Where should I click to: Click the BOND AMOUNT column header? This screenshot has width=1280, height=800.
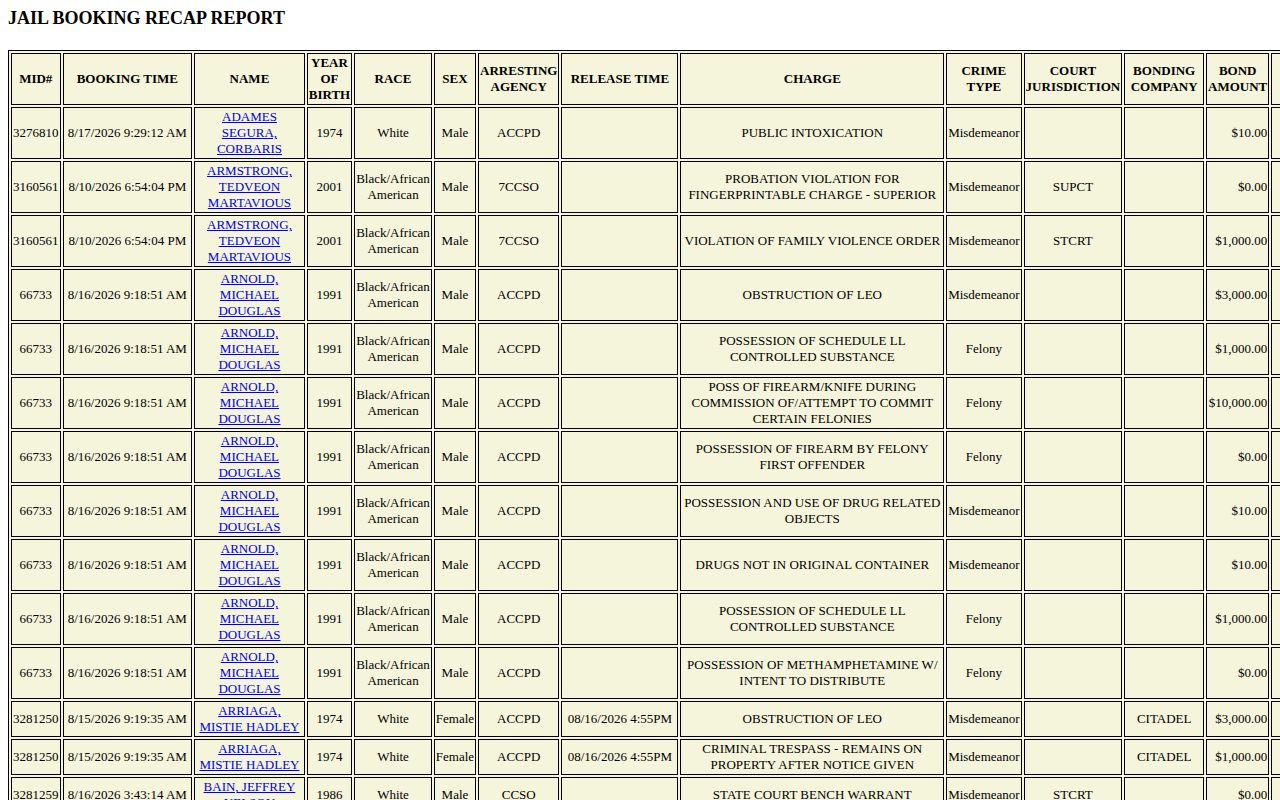click(x=1237, y=79)
